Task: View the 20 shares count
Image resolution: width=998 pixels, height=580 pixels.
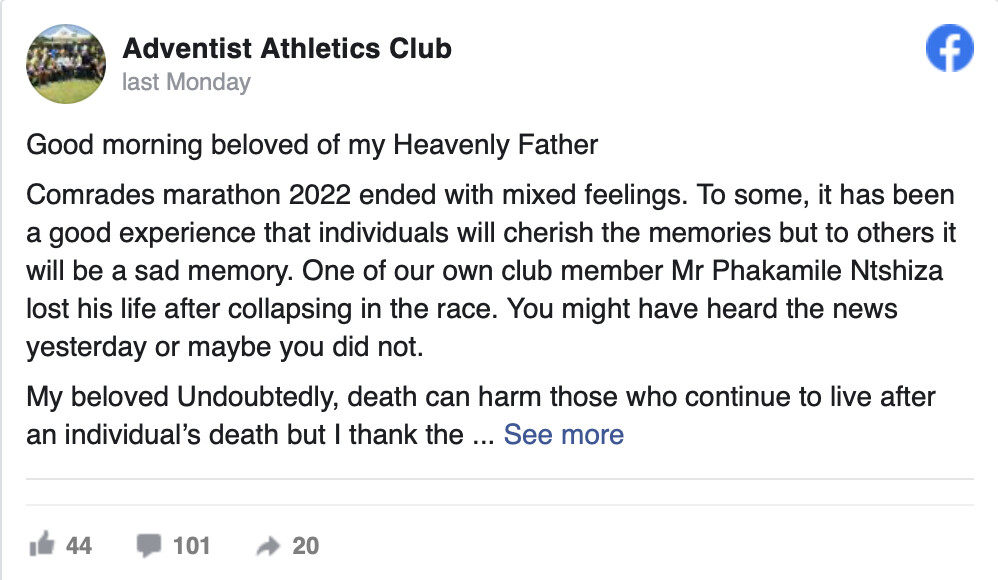Action: 305,545
